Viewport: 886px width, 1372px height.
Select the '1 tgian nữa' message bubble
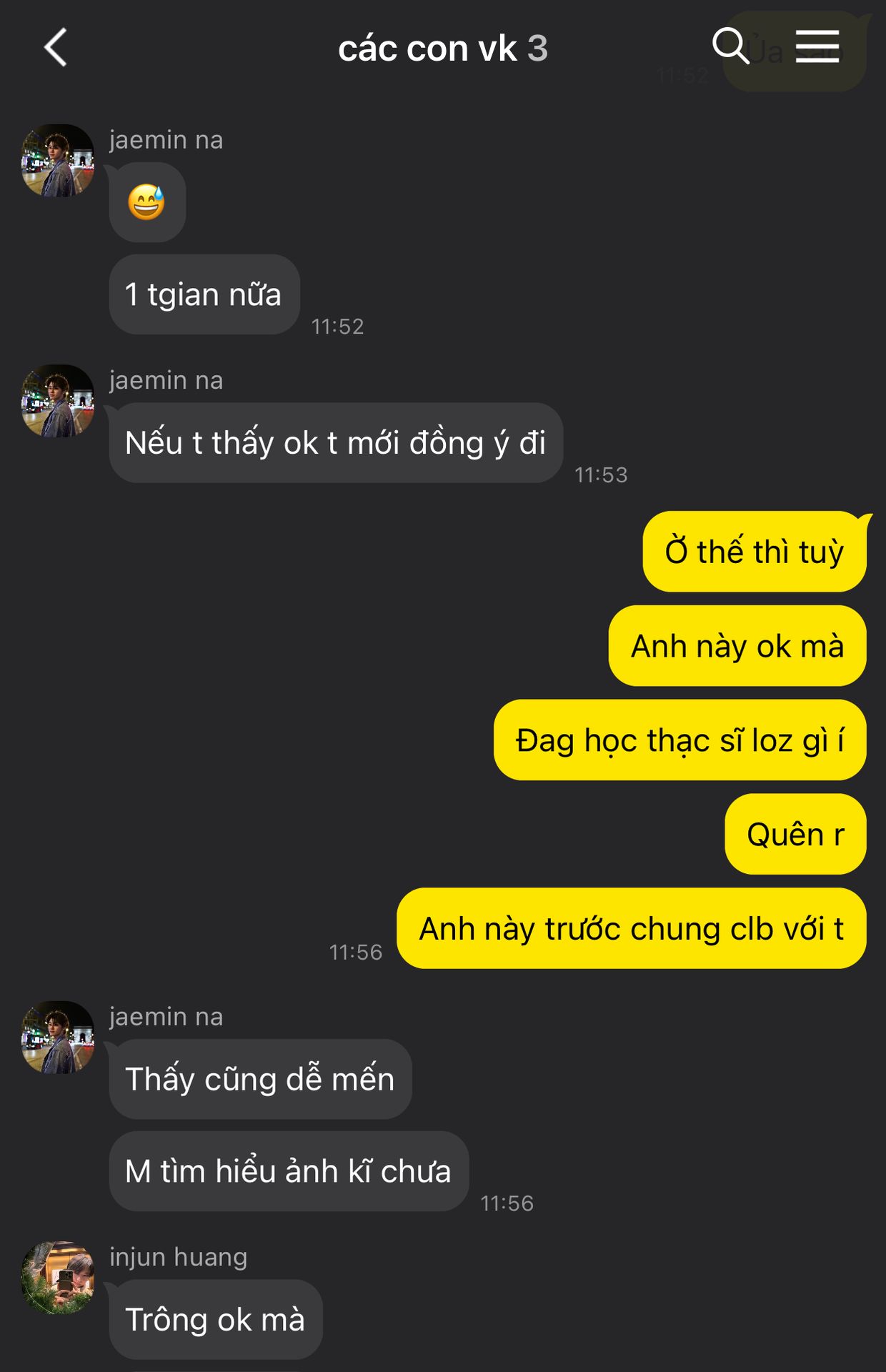pos(204,294)
